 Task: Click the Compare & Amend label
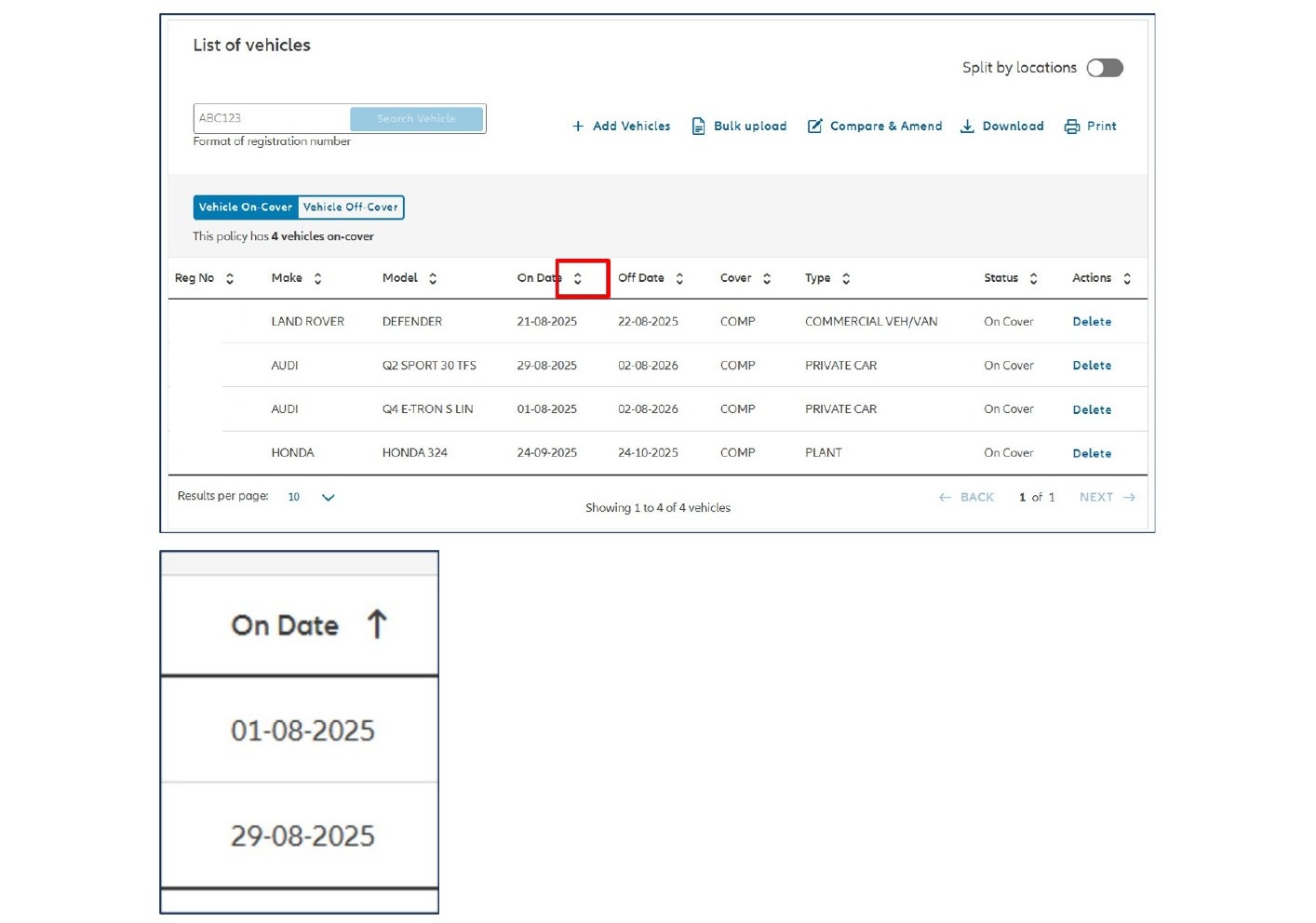886,127
